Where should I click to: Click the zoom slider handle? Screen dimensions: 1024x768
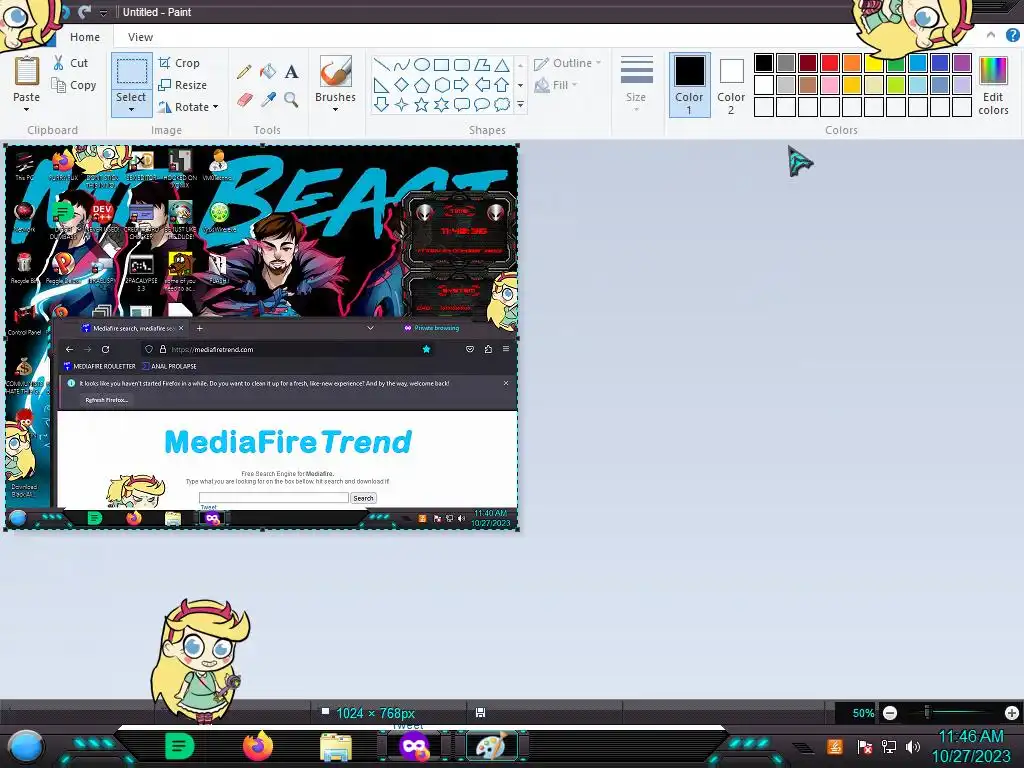coord(927,712)
